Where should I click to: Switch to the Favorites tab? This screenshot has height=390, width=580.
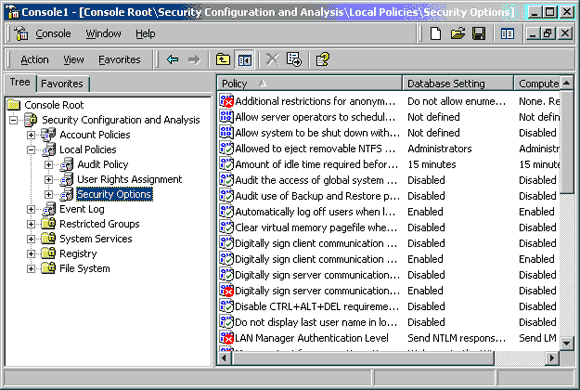tap(62, 84)
